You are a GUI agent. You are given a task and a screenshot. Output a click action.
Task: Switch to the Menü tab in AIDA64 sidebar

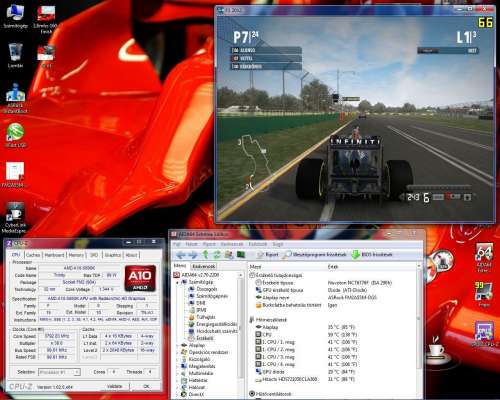[x=180, y=266]
